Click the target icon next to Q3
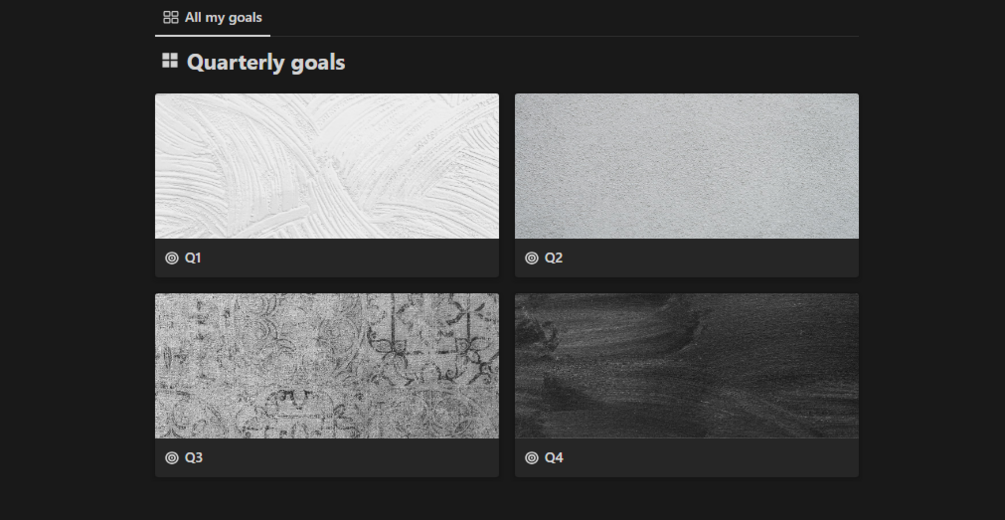This screenshot has height=520, width=1005. 172,458
